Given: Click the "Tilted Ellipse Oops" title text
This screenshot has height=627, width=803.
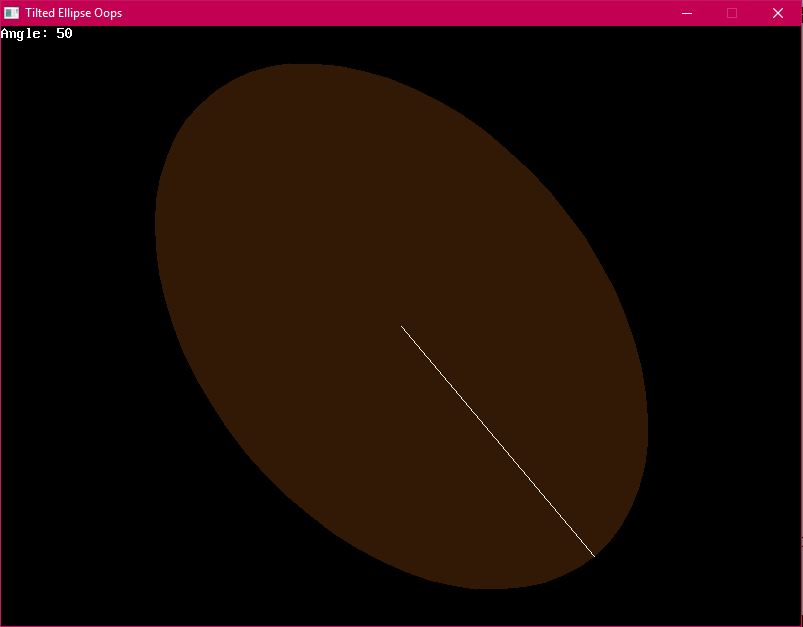Looking at the screenshot, I should click(73, 13).
